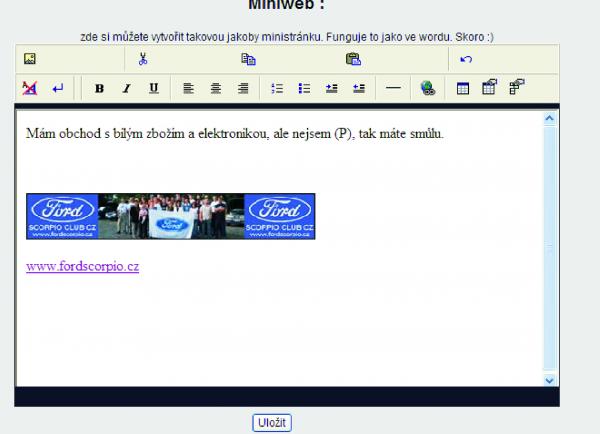Image resolution: width=600 pixels, height=434 pixels.
Task: Open cell properties icon
Action: click(517, 87)
